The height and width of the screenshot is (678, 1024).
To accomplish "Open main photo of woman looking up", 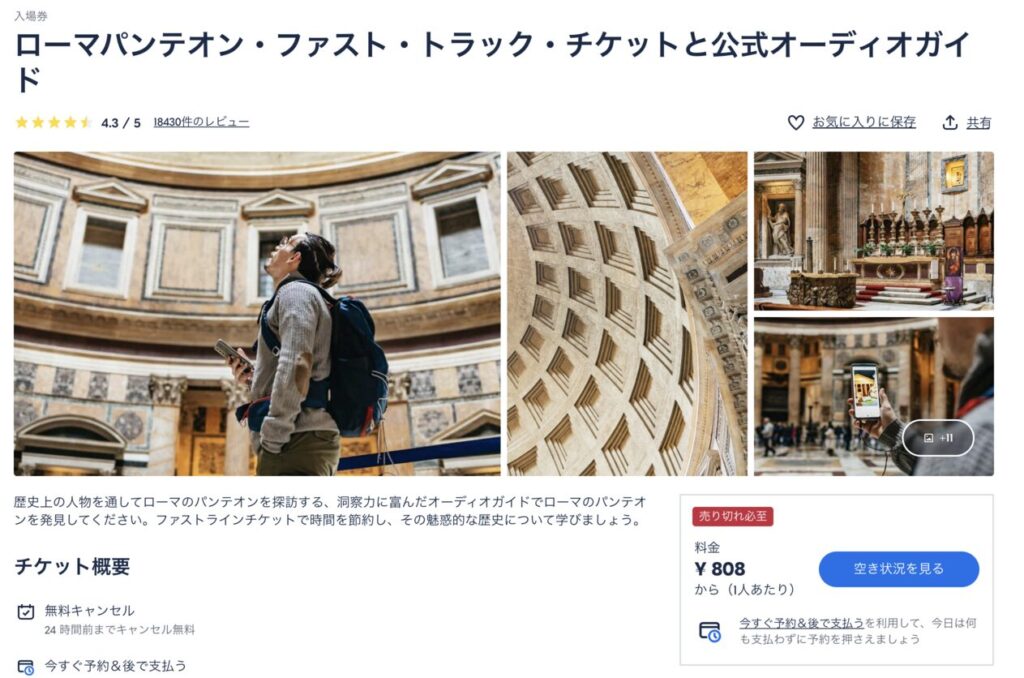I will point(257,314).
